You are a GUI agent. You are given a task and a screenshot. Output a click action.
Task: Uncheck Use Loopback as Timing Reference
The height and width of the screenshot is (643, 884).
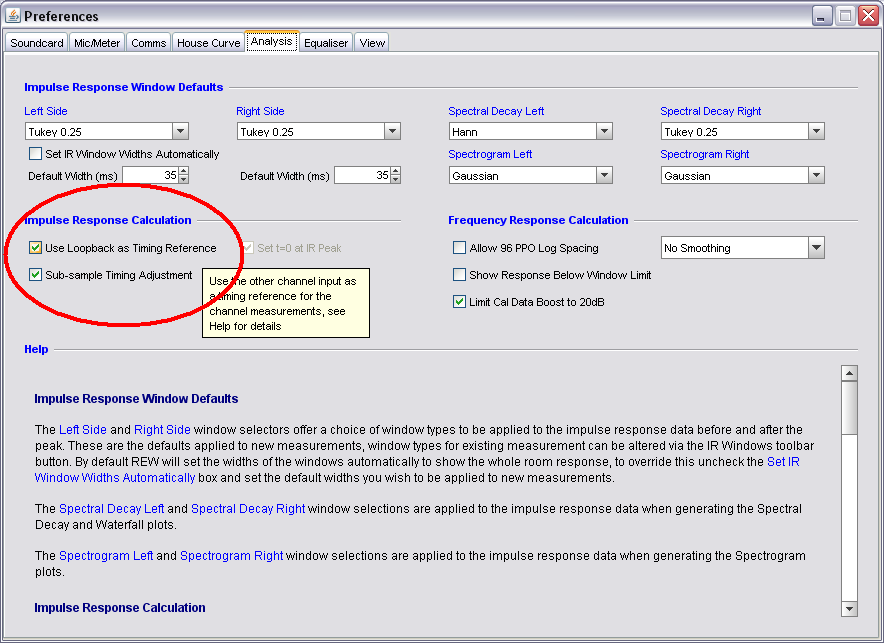pos(36,248)
